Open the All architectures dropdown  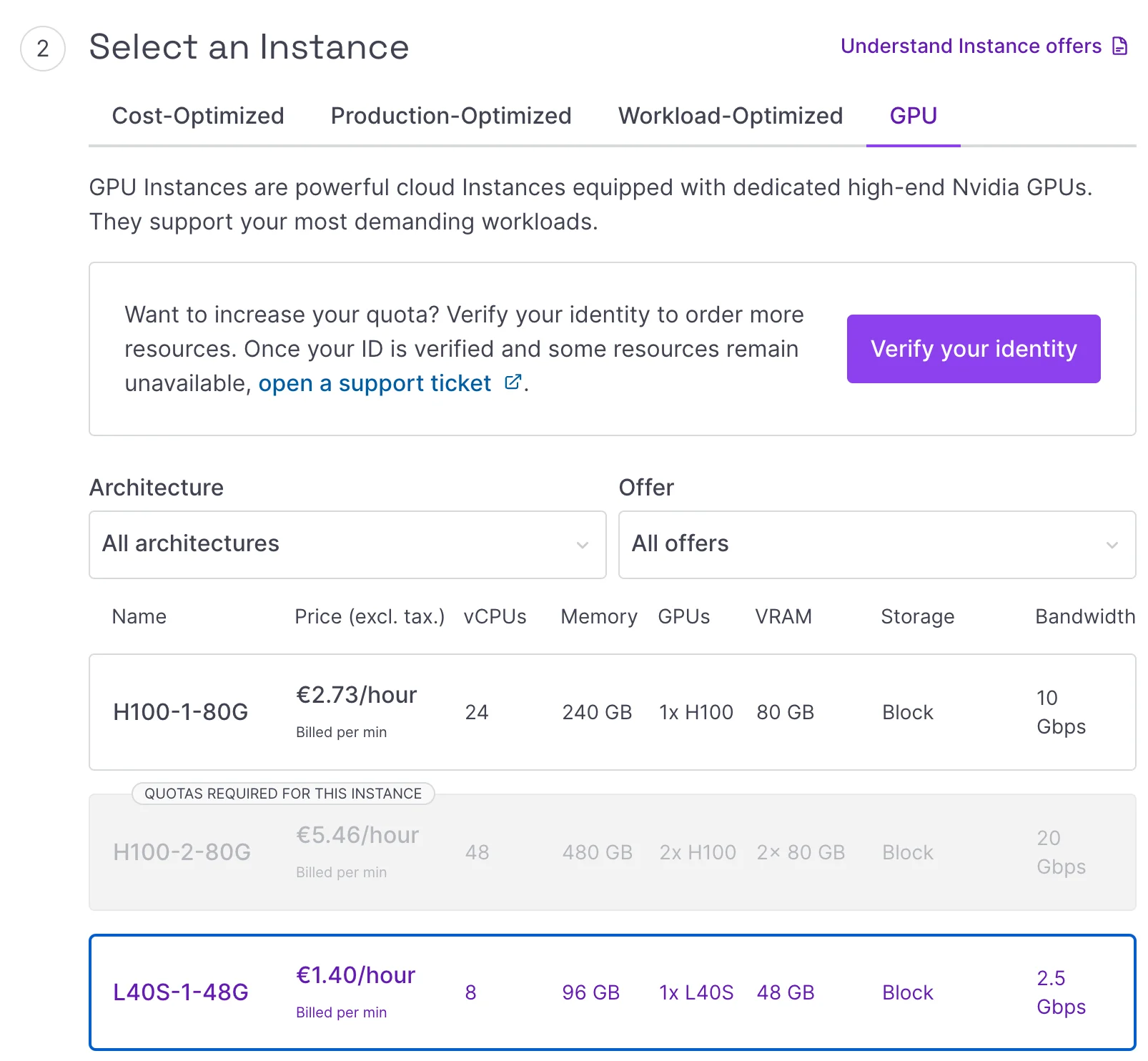point(347,545)
